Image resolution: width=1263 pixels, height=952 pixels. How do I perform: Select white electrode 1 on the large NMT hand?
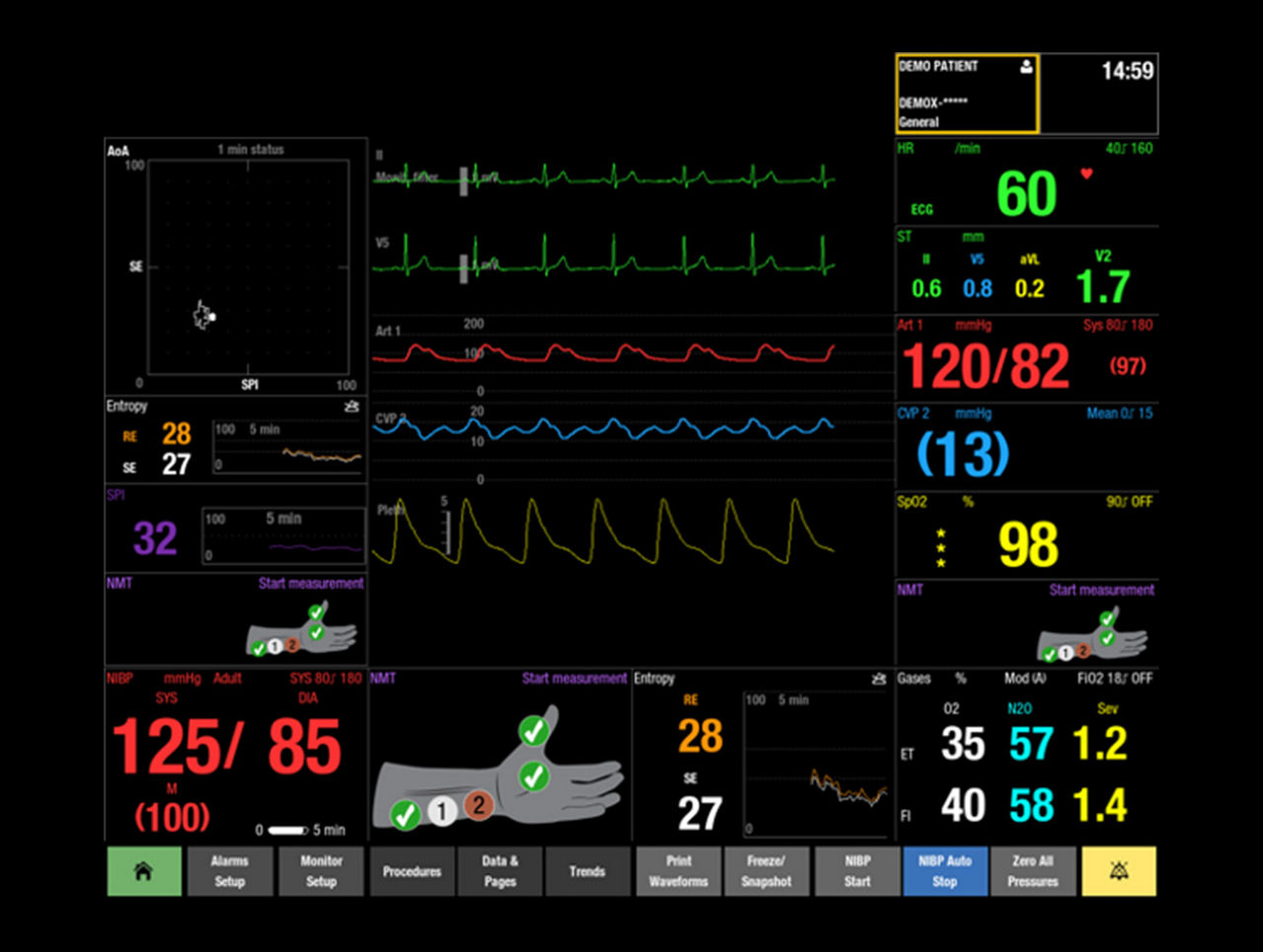point(442,811)
